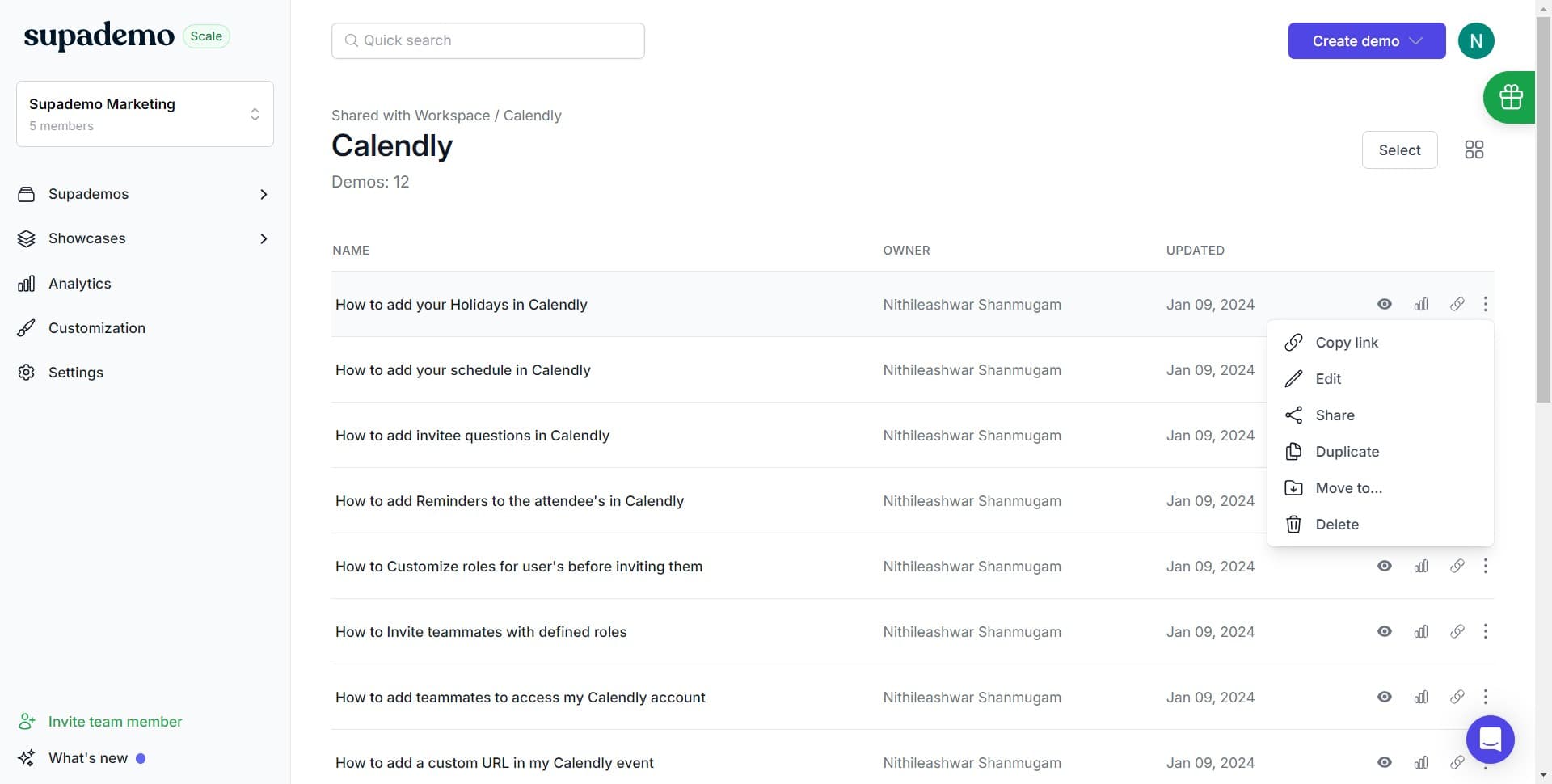Click the green gift rewards icon
This screenshot has width=1552, height=784.
(x=1510, y=97)
